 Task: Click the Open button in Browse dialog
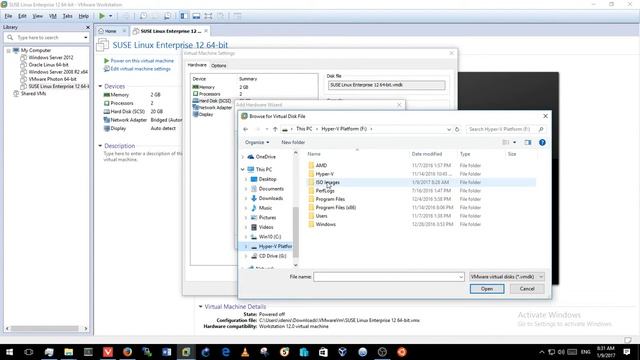click(487, 289)
